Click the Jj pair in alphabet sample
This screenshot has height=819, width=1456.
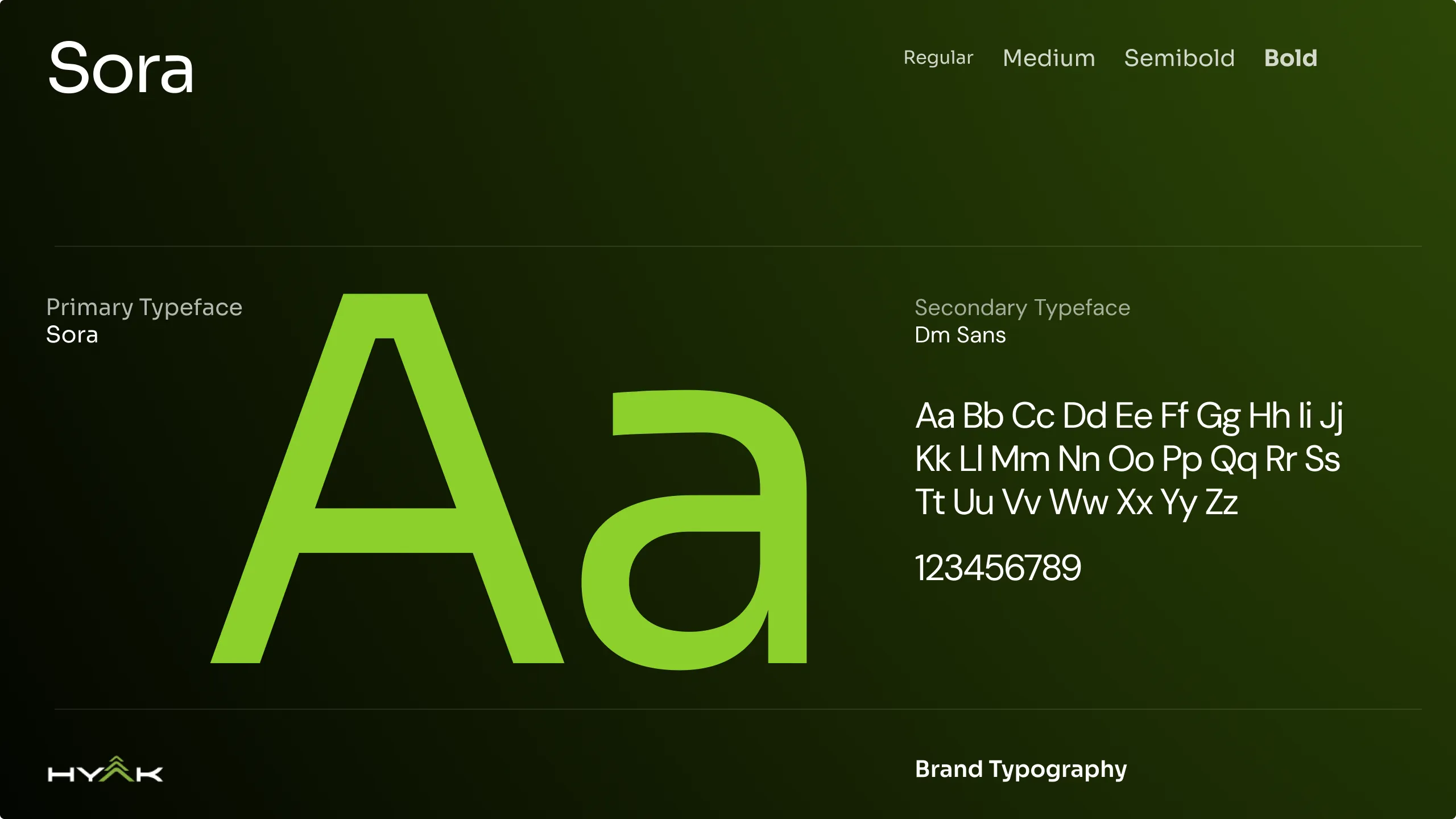click(1331, 416)
